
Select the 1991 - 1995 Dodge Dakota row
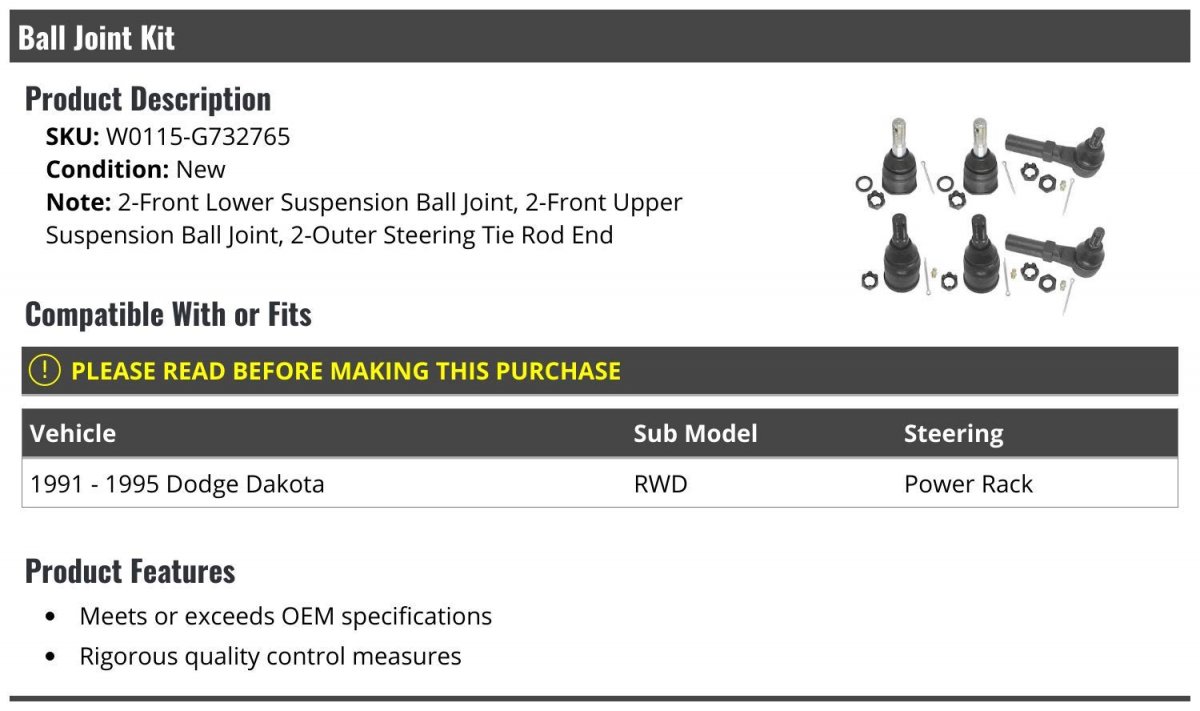click(x=600, y=484)
